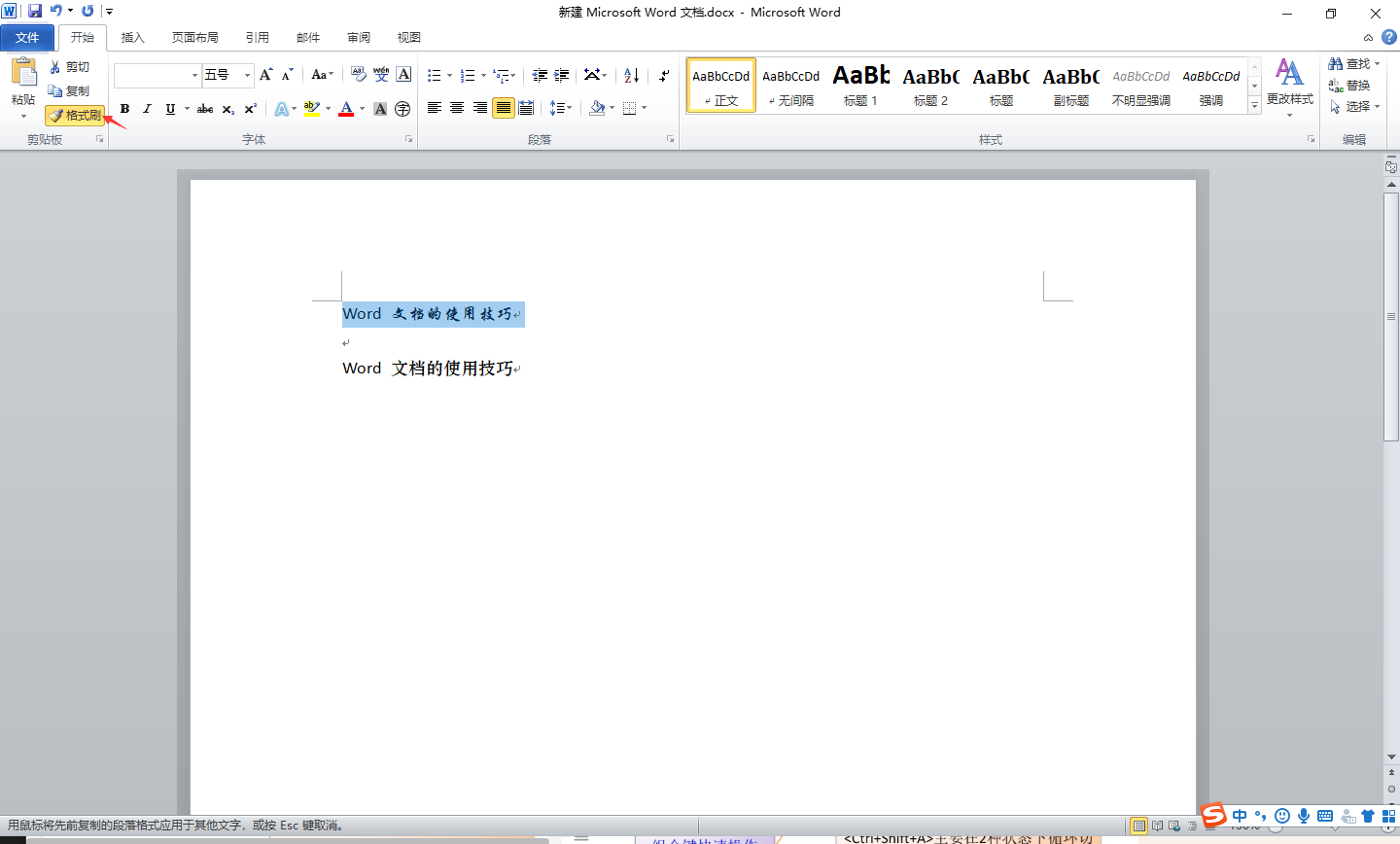
Task: Open the Select (选择) menu
Action: coord(1354,107)
